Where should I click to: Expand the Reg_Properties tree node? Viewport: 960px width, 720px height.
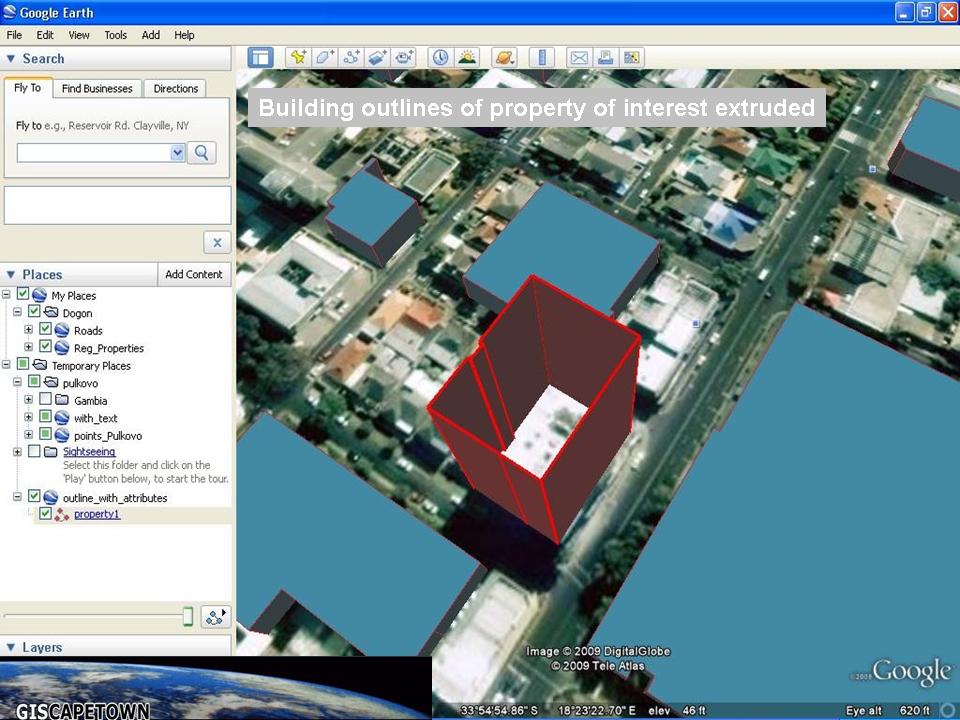click(29, 347)
